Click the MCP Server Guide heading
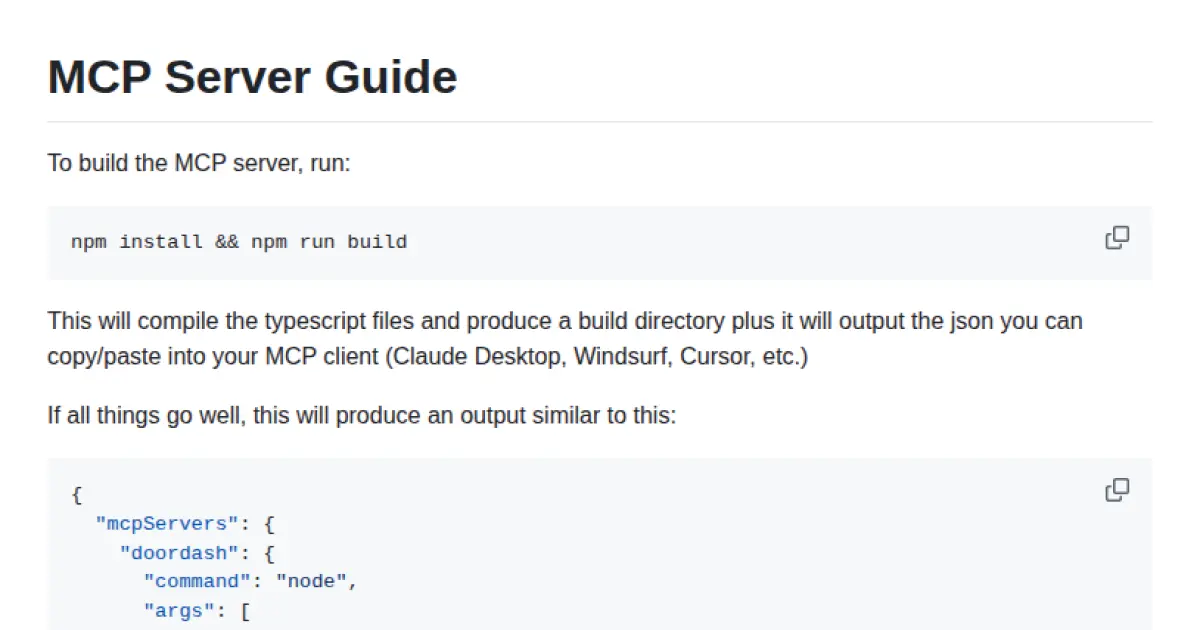Viewport: 1200px width, 630px height. coord(252,77)
